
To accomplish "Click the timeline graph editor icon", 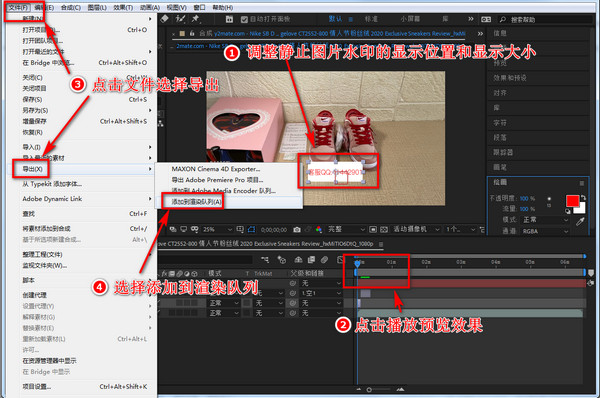I will click(x=340, y=260).
